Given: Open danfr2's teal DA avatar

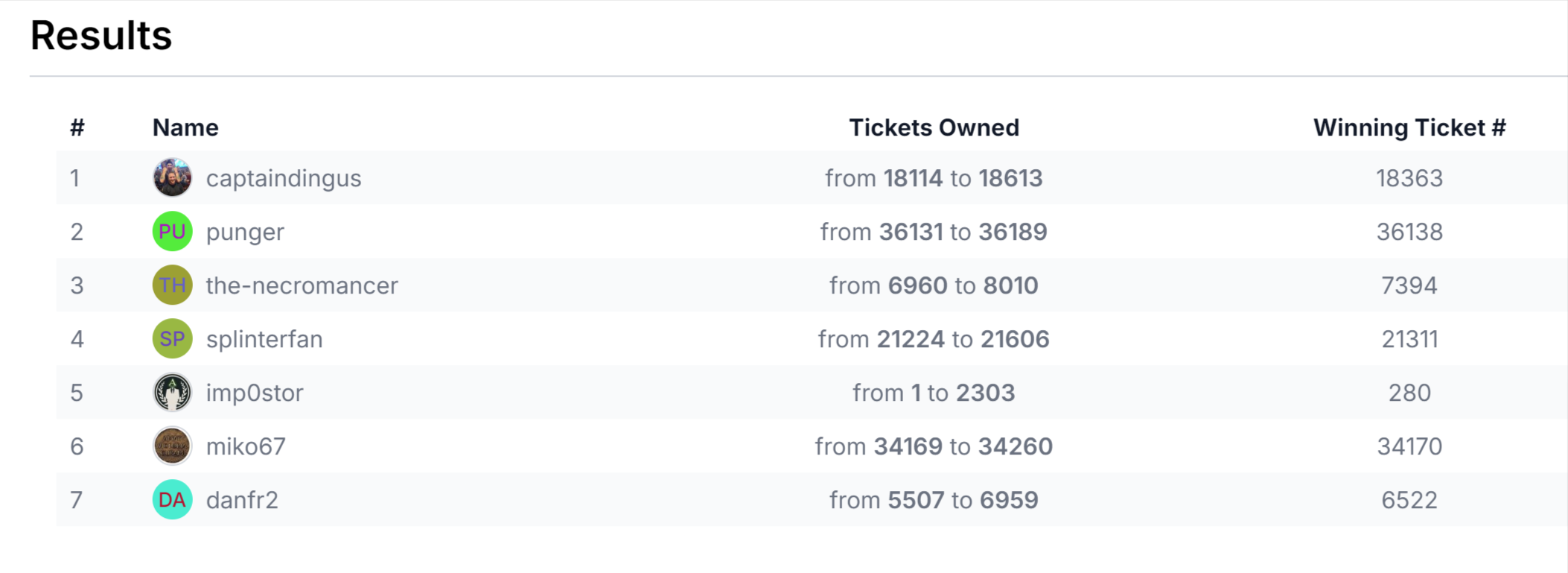Looking at the screenshot, I should (x=172, y=500).
